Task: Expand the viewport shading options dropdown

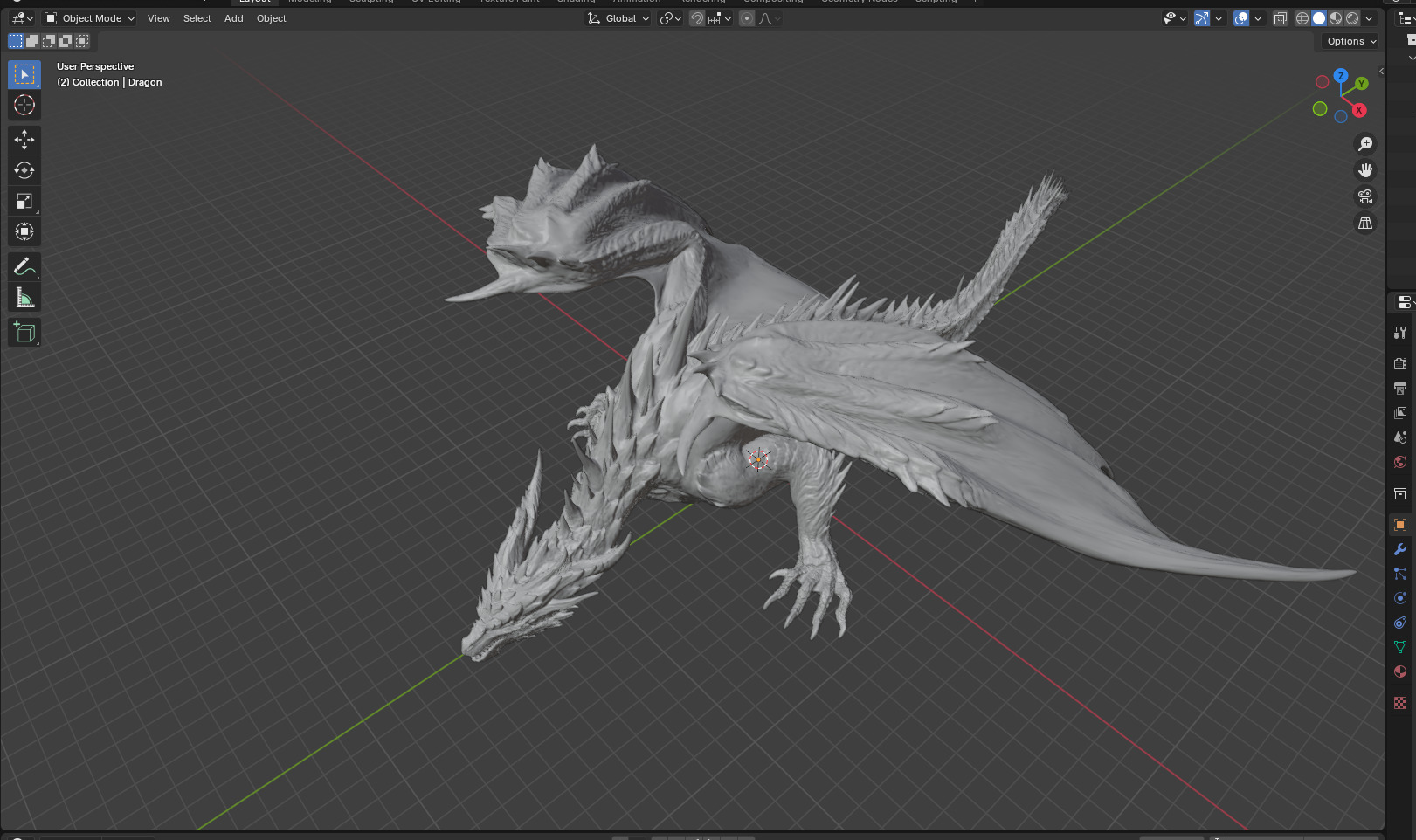Action: pyautogui.click(x=1369, y=18)
